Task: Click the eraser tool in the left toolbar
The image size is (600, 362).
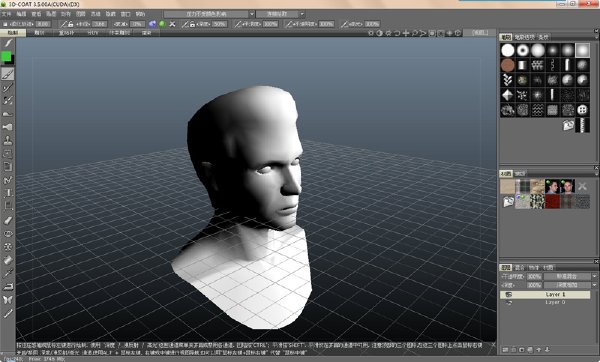Action: click(8, 220)
